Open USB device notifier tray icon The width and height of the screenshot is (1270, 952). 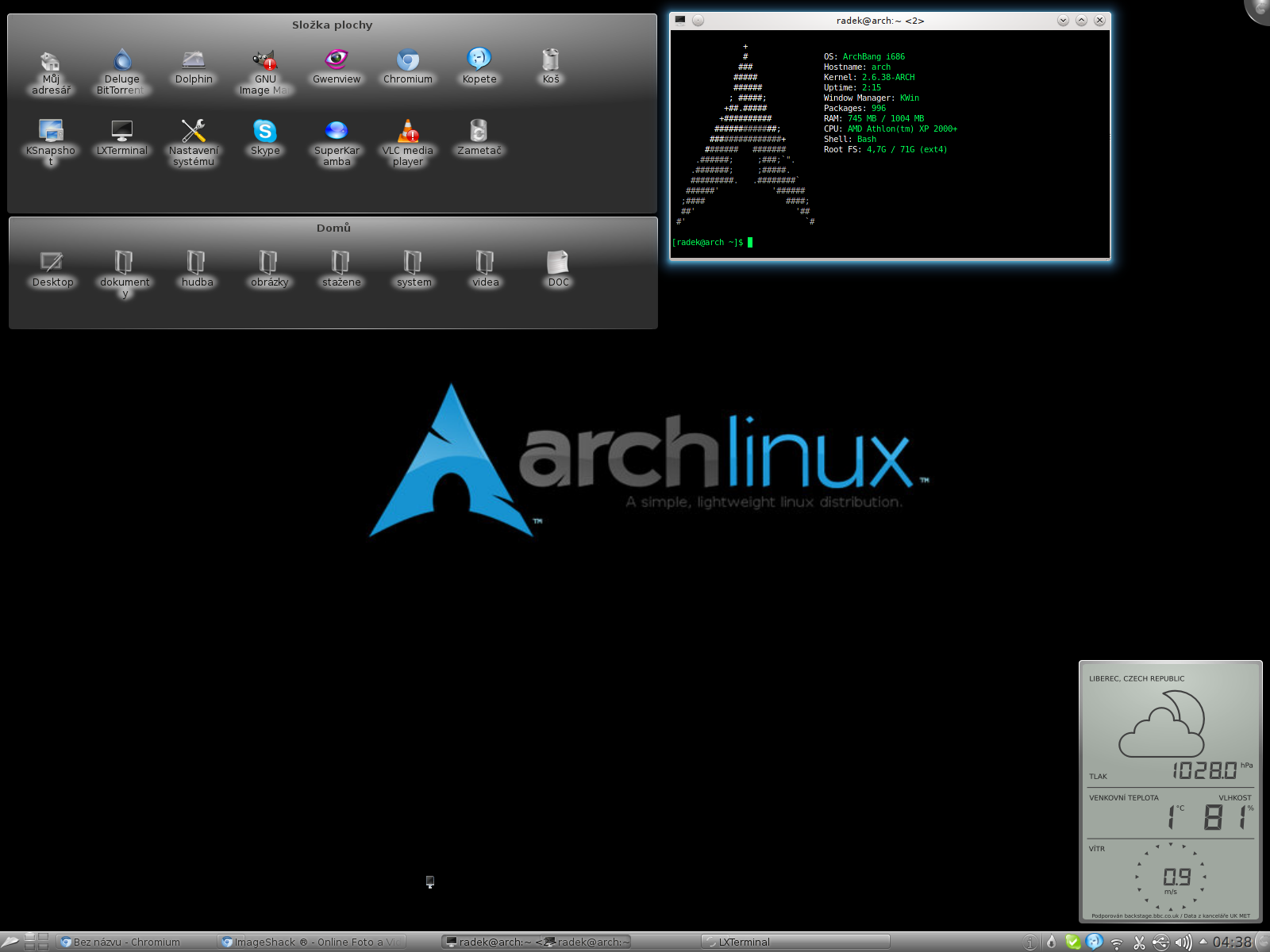click(x=1160, y=942)
